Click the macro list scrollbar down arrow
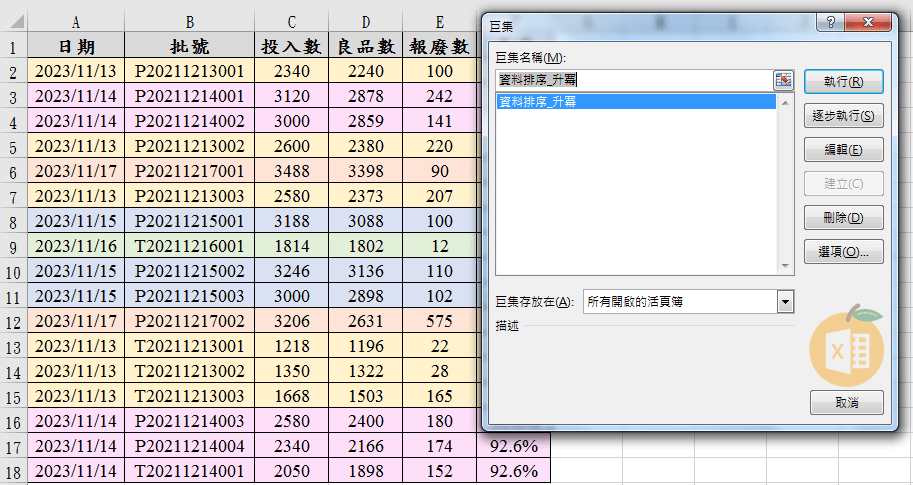 [785, 266]
